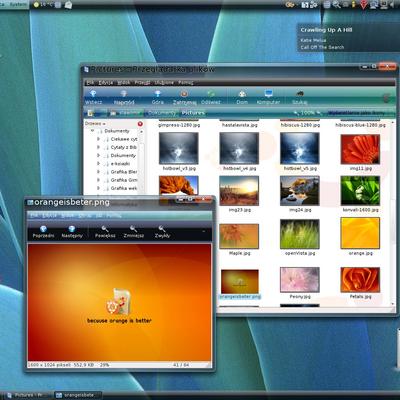Expand the e-książki tree folder
This screenshot has height=400, width=400.
(98, 164)
